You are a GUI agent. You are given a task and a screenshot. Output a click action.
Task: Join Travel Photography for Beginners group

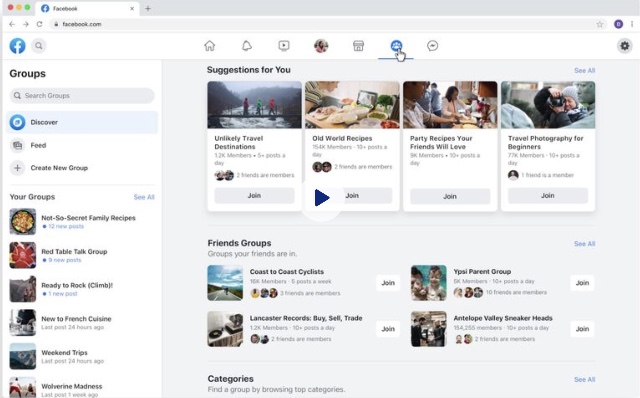[x=548, y=196]
